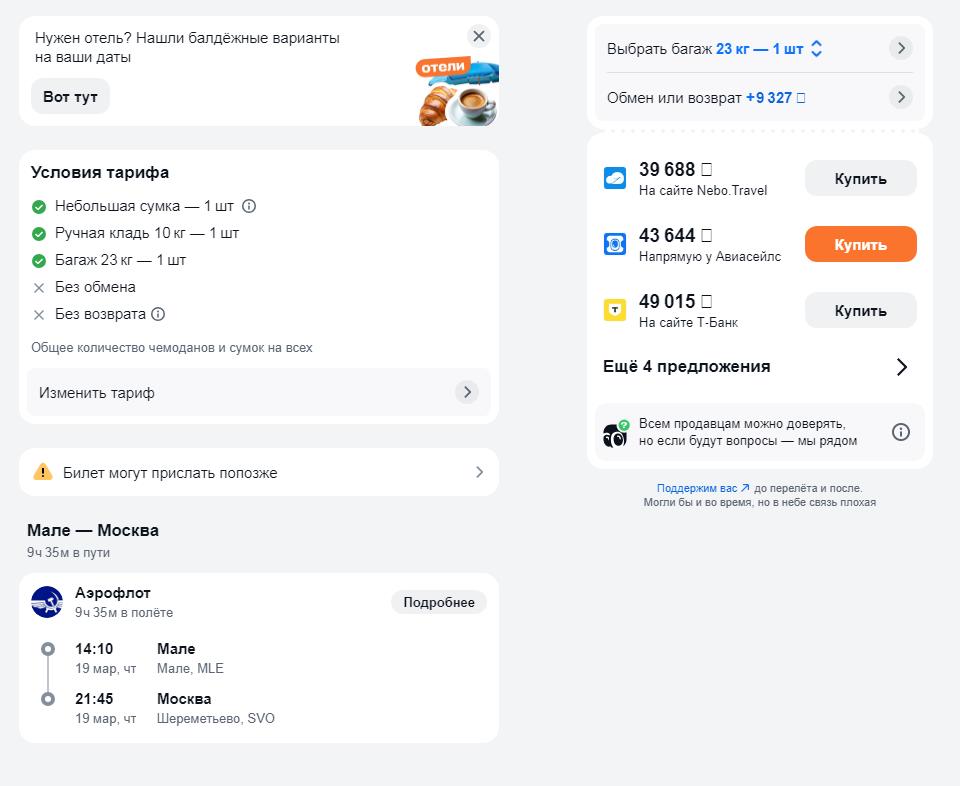Open Изменить тариф row
Image resolution: width=960 pixels, height=786 pixels.
coord(258,392)
